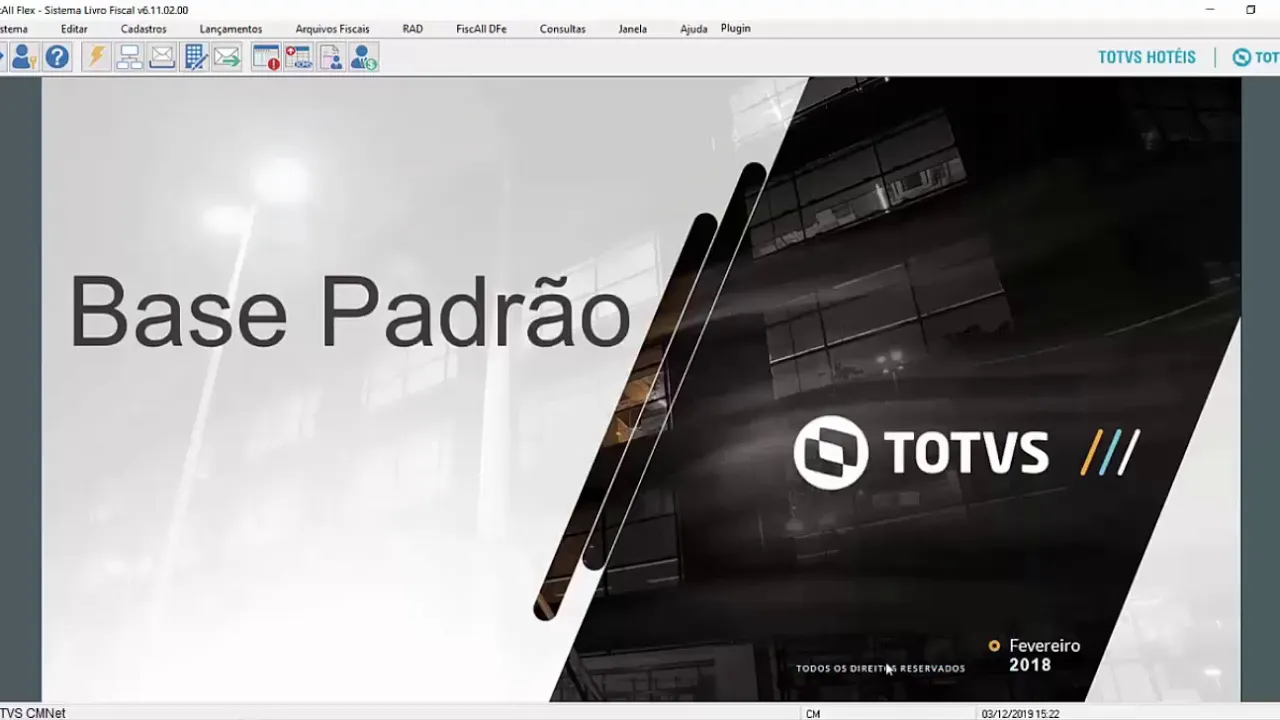Open the blue question mark help icon
1280x720 pixels.
pos(58,57)
